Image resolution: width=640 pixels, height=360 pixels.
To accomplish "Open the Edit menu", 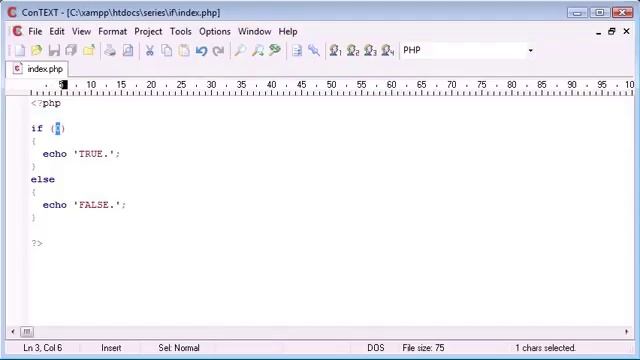I will tap(57, 31).
